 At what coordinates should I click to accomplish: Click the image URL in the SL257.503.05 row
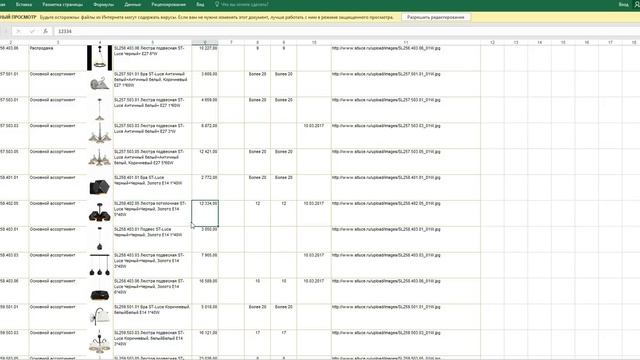pyautogui.click(x=386, y=152)
